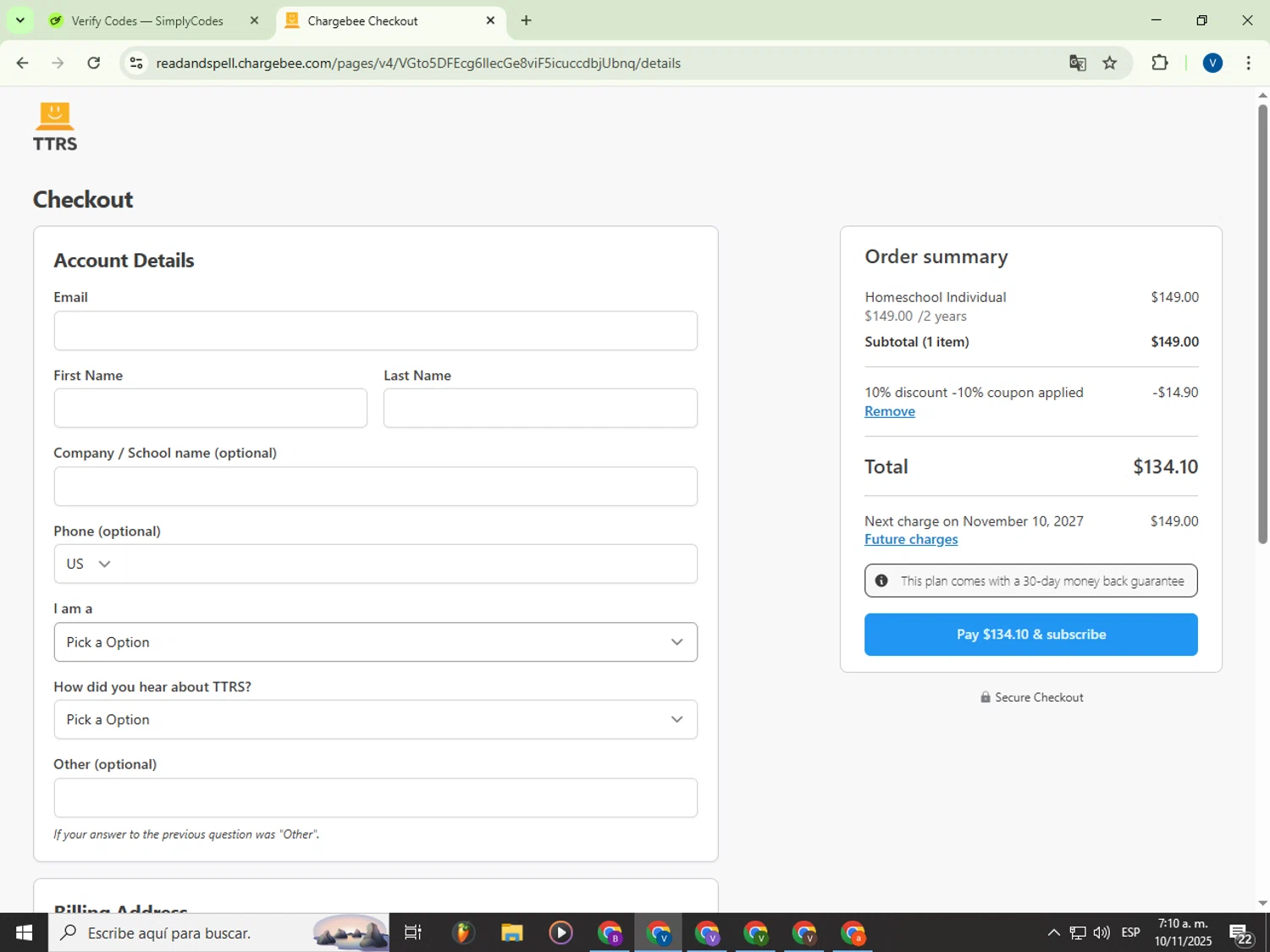Open the Windows Start menu

pos(24,933)
